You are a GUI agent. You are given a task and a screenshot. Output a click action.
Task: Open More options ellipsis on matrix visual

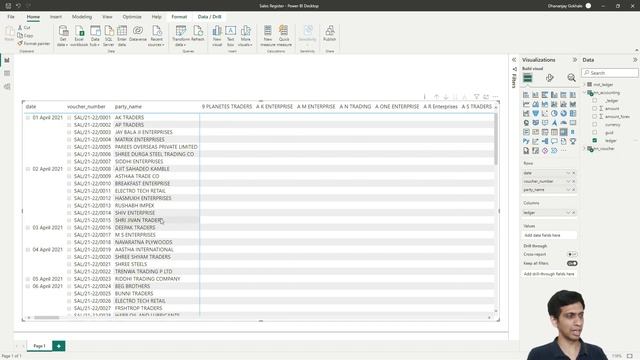point(495,97)
